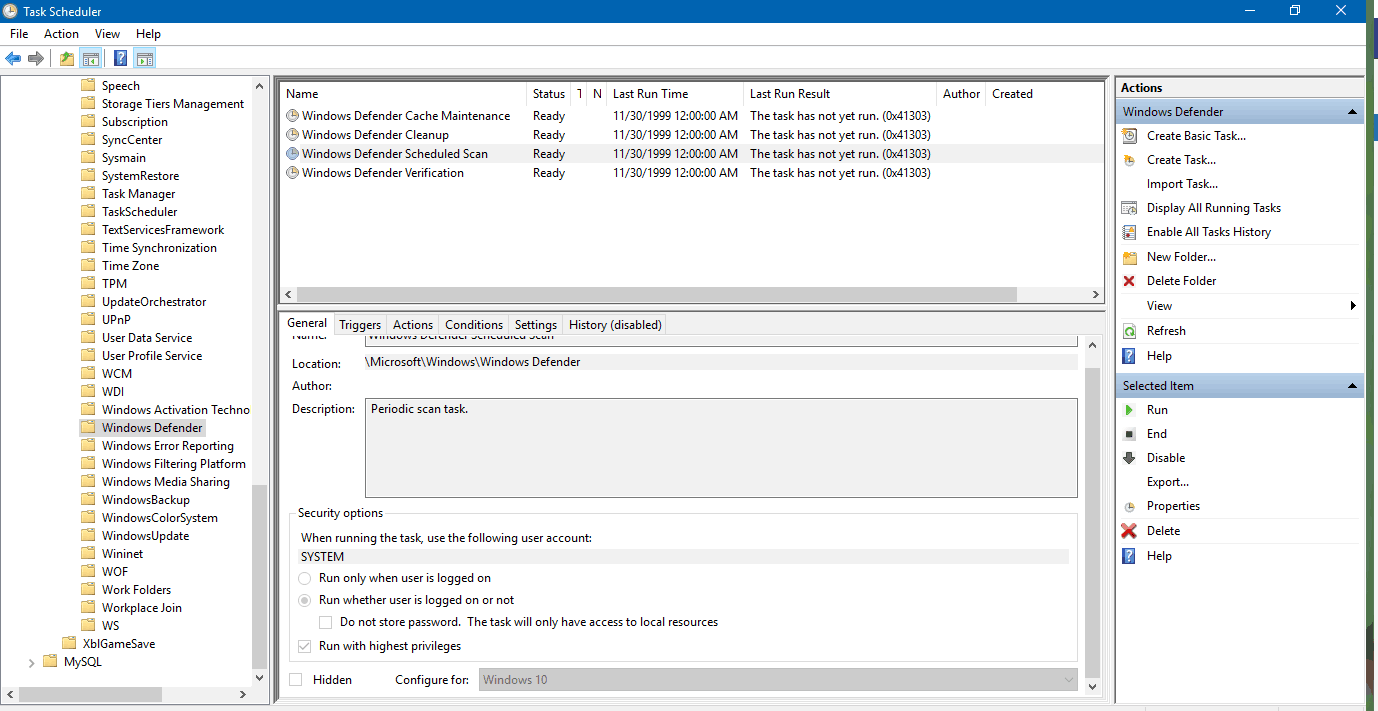Switch to the Triggers tab
The height and width of the screenshot is (711, 1378).
[360, 325]
